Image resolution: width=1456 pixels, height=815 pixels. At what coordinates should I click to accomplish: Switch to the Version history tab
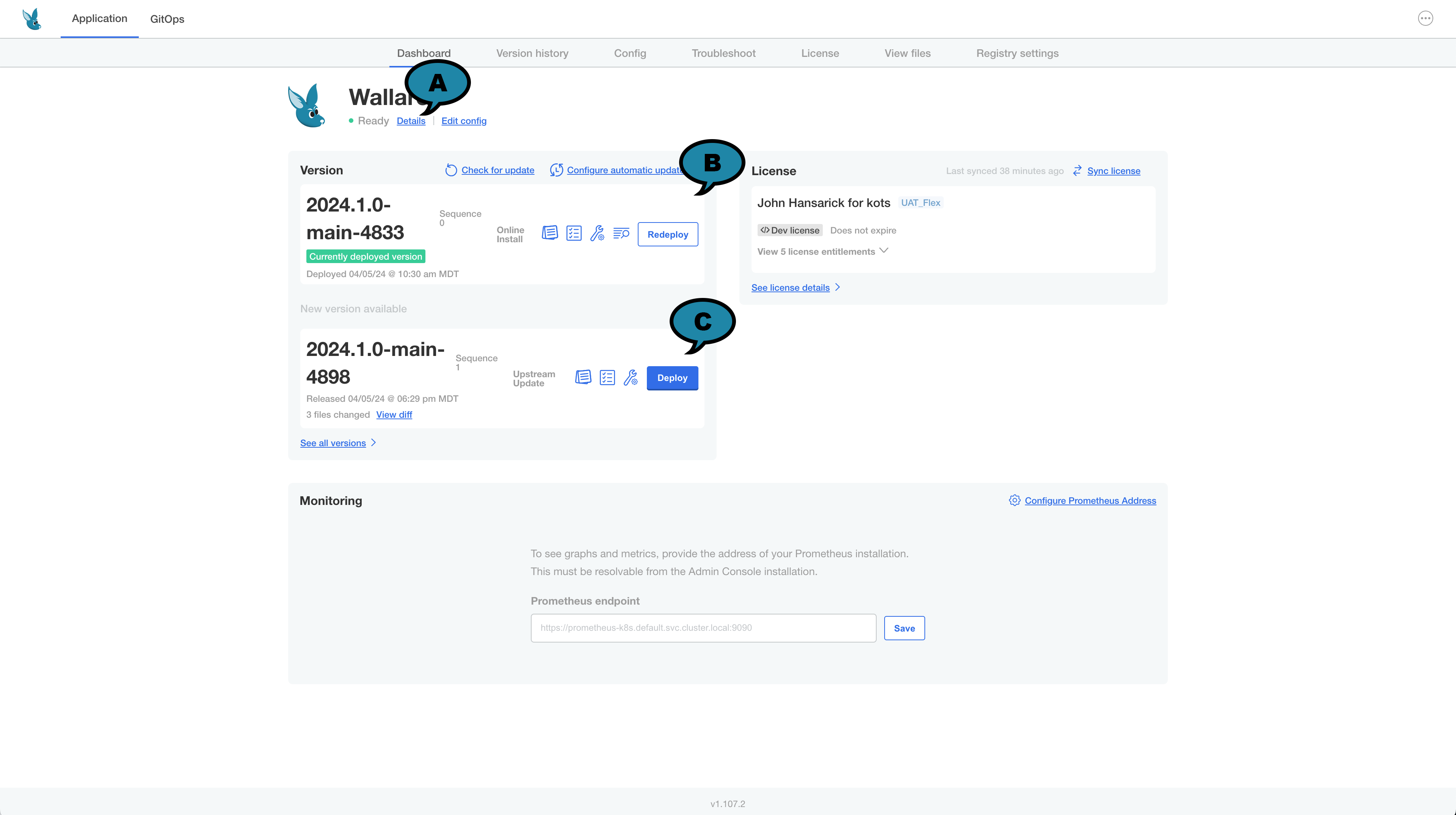532,53
